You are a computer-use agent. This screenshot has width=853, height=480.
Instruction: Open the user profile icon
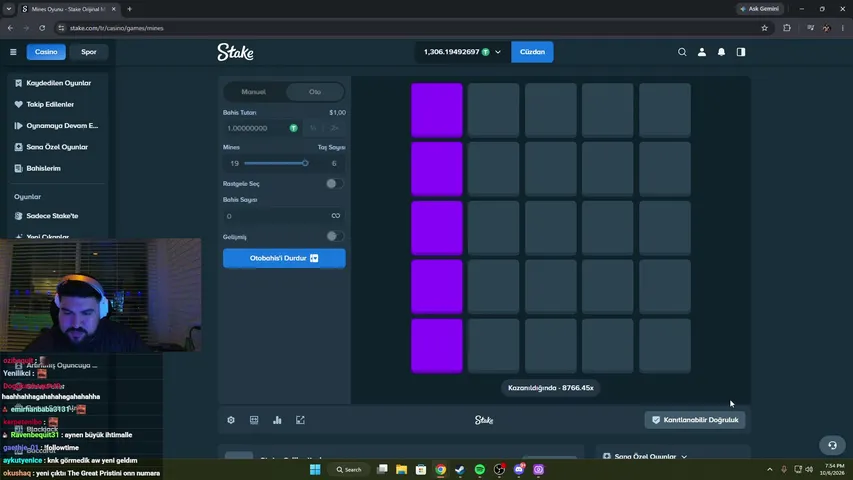point(702,52)
